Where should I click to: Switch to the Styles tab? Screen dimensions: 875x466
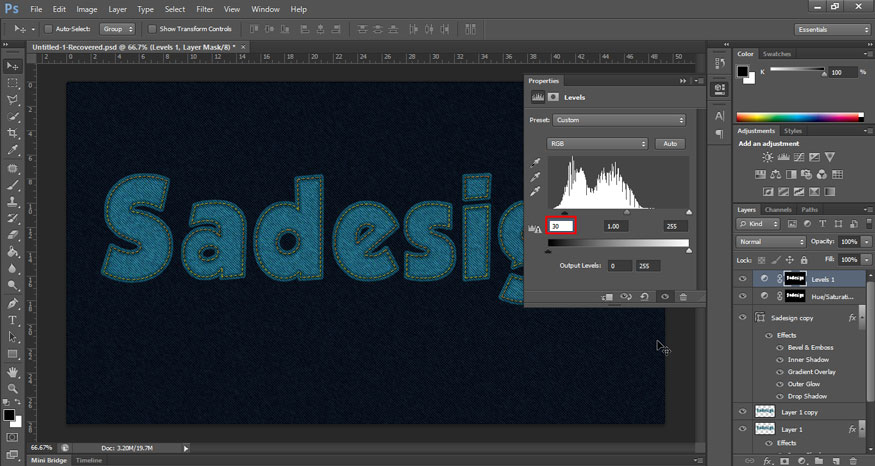point(792,131)
